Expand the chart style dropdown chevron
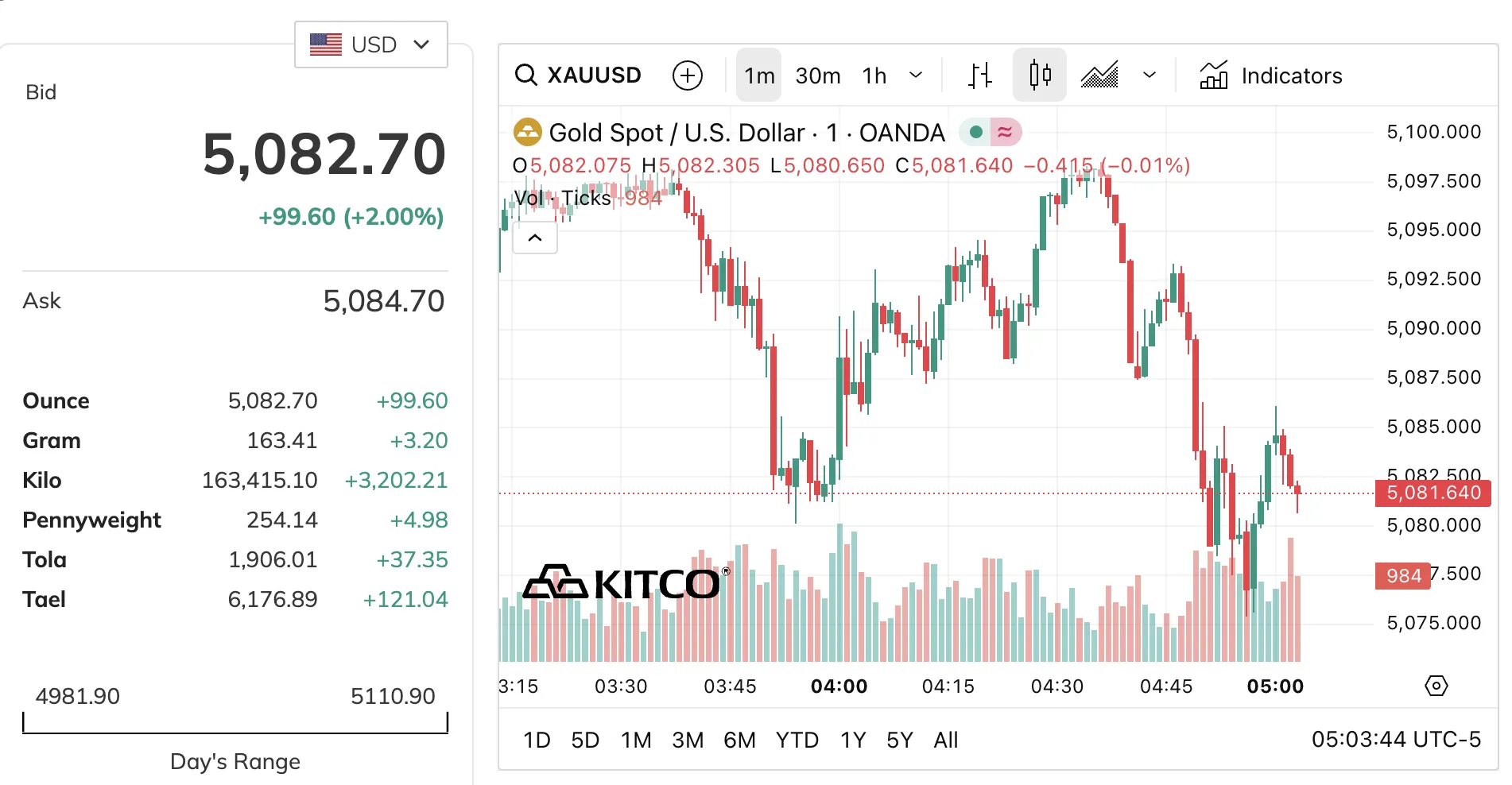 [x=1150, y=75]
